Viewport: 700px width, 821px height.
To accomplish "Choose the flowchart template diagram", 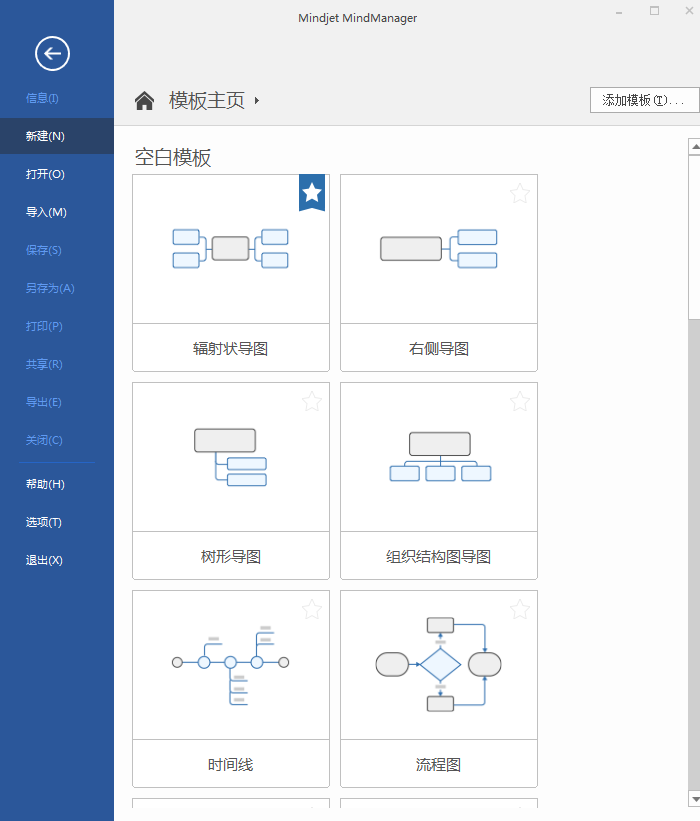I will [439, 664].
